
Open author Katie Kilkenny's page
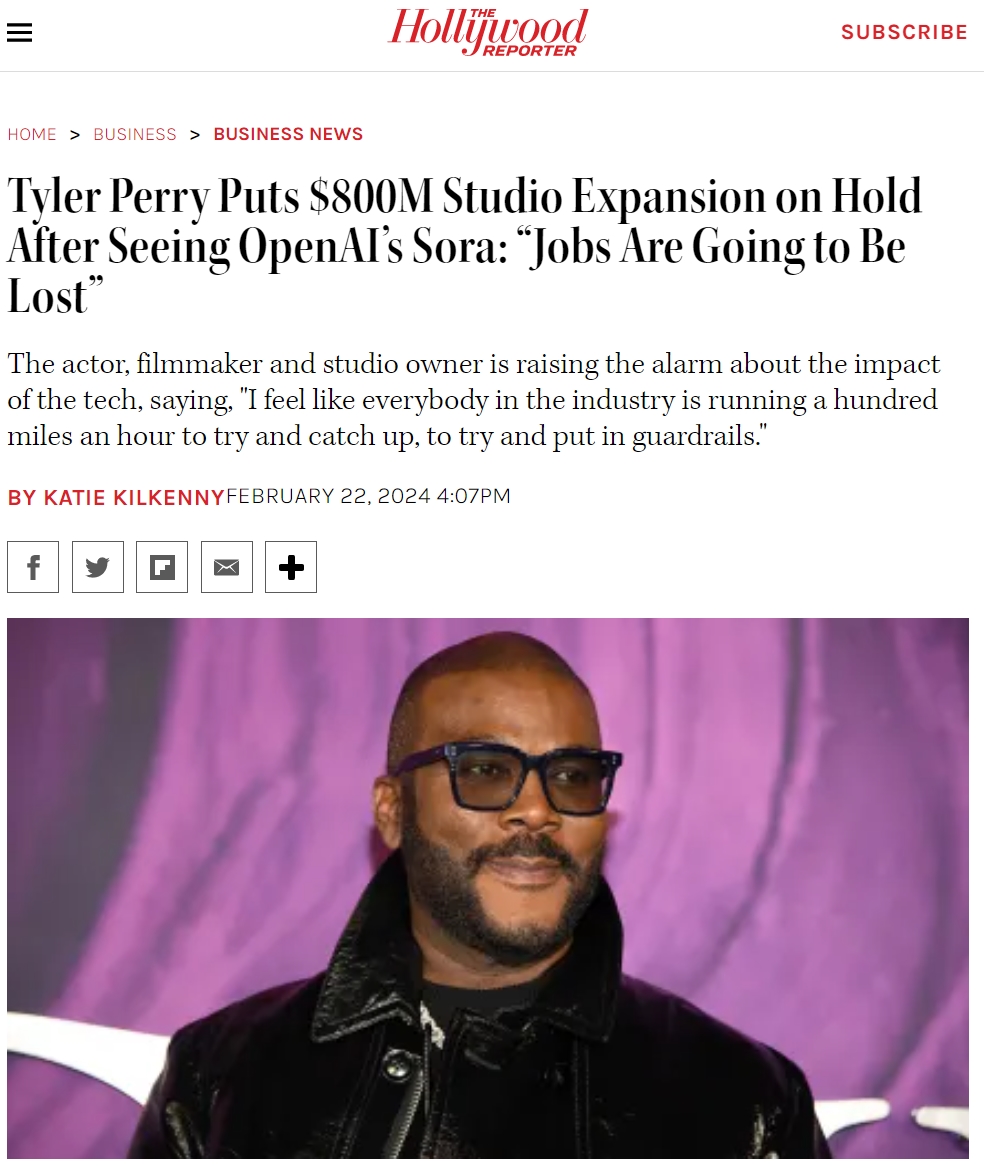(x=116, y=497)
